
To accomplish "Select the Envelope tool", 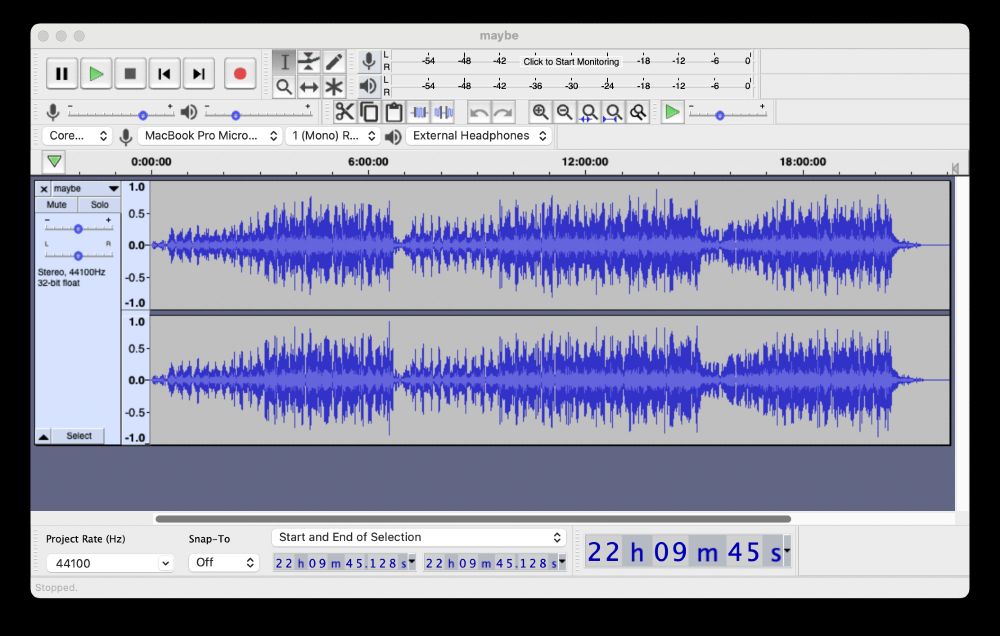I will pyautogui.click(x=308, y=62).
